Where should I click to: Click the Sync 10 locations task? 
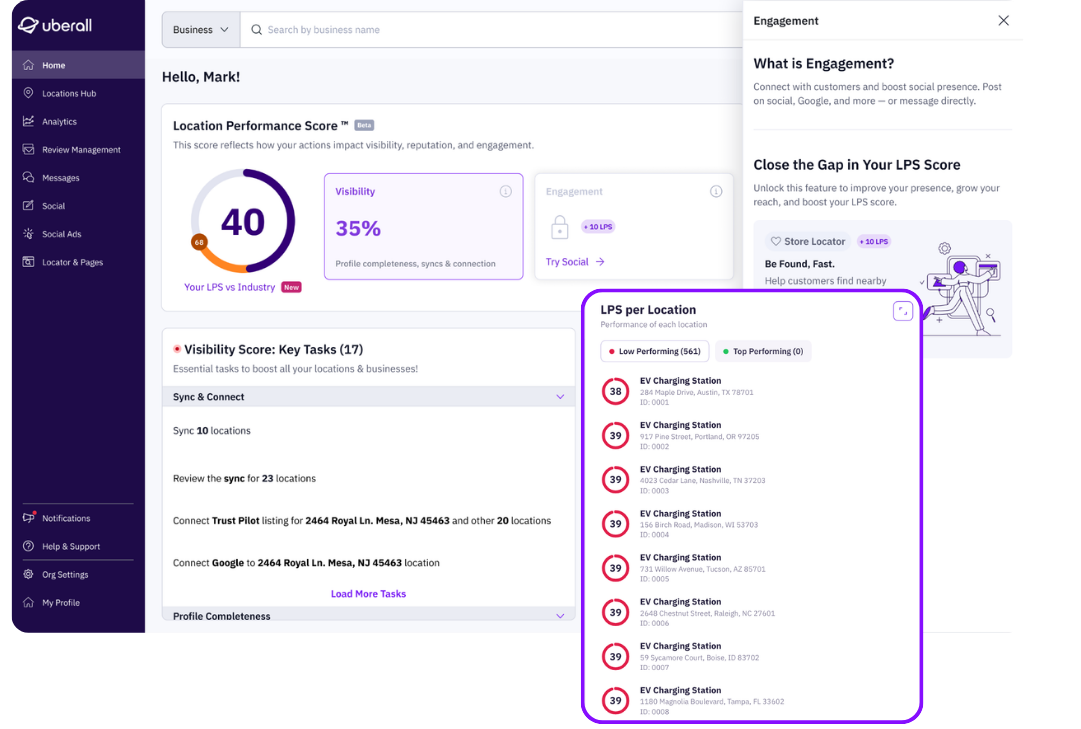(212, 430)
